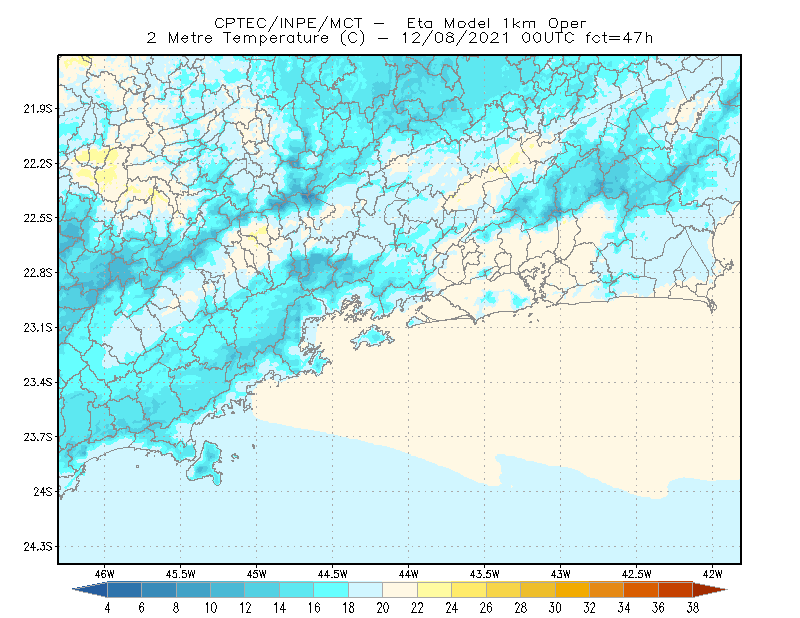Click the left blue arrow of colorbar
Screen dimensions: 800x618
point(90,590)
